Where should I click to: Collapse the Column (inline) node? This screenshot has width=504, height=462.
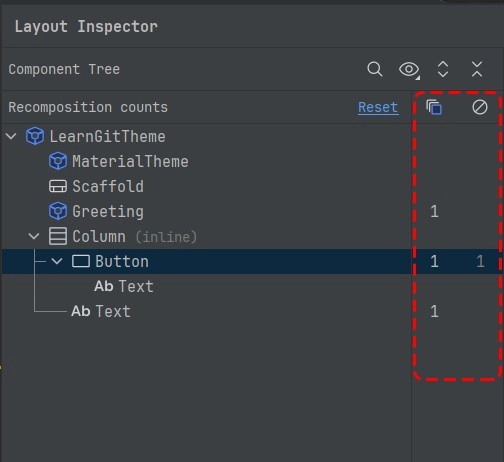click(34, 236)
